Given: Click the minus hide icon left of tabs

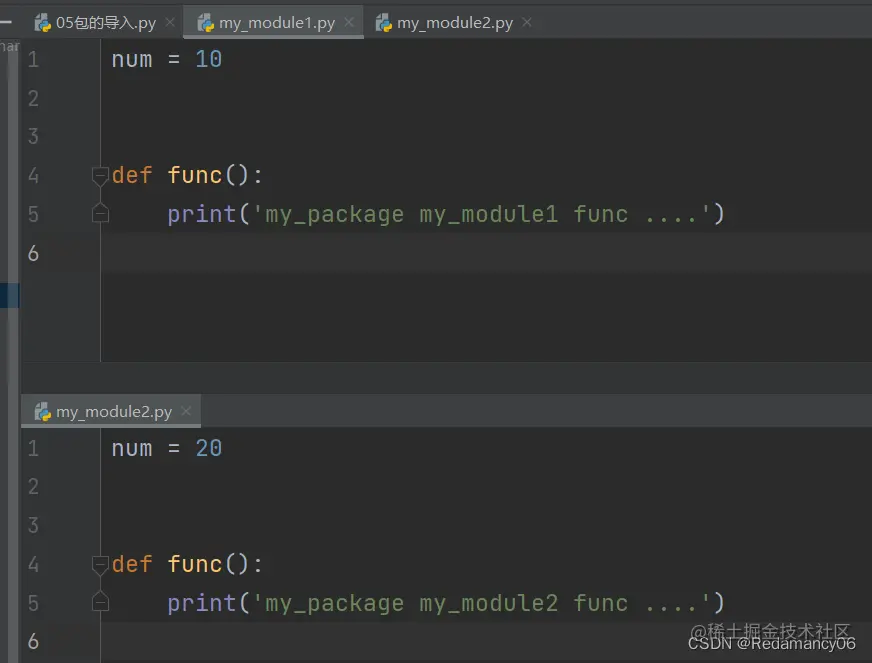Looking at the screenshot, I should point(6,22).
